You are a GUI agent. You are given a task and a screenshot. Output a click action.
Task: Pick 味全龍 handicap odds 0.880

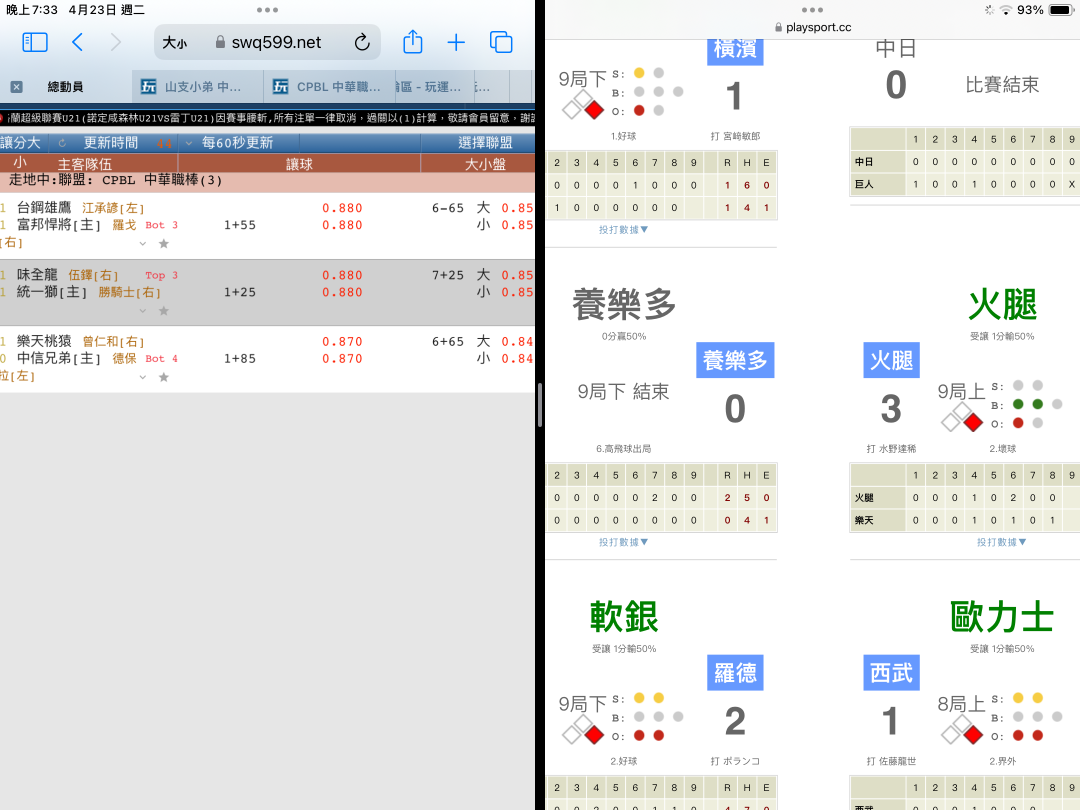coord(342,276)
